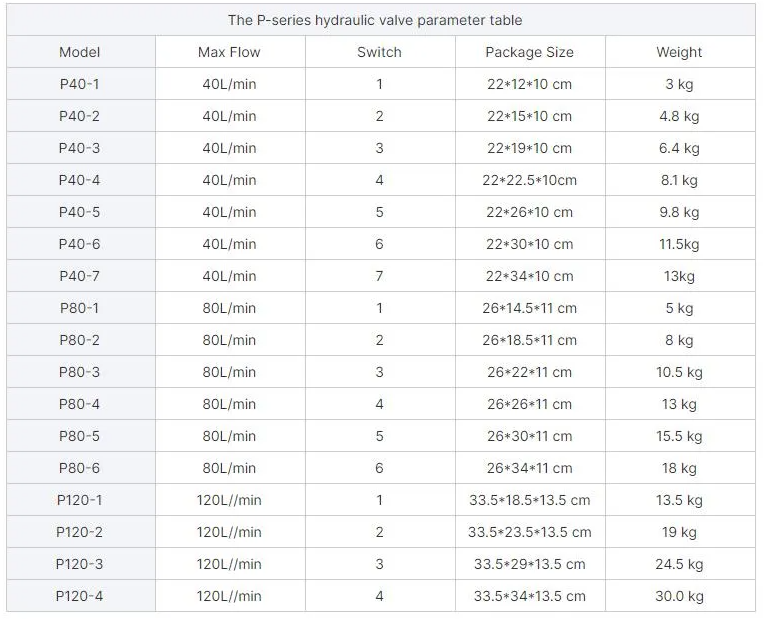Select the 22*12*10 cm package size cell
The height and width of the screenshot is (633, 773).
click(x=529, y=84)
